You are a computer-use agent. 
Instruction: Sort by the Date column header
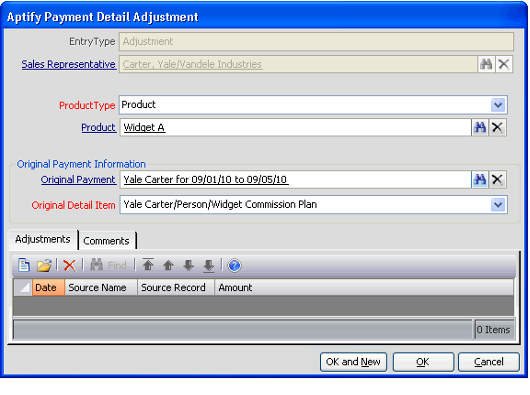pyautogui.click(x=48, y=288)
